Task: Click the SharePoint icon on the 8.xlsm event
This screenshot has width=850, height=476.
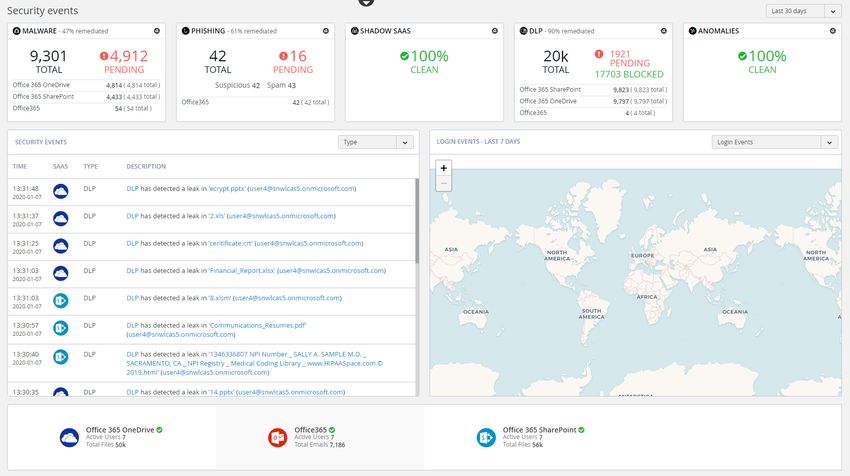Action: coord(61,300)
